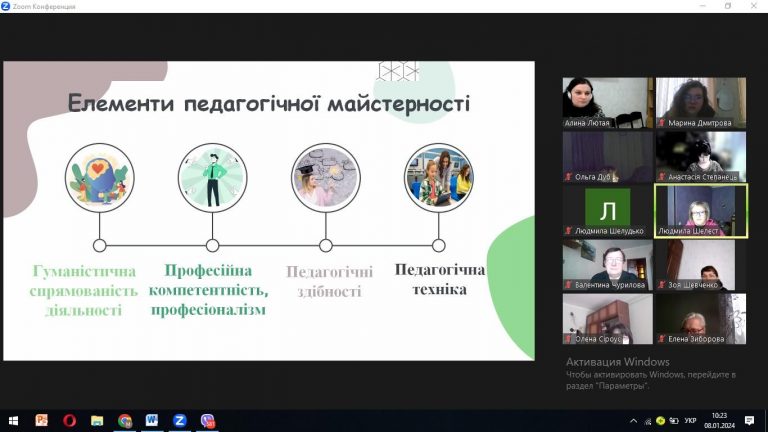Click the shared presentation slide area
768x432 pixels.
tap(268, 210)
